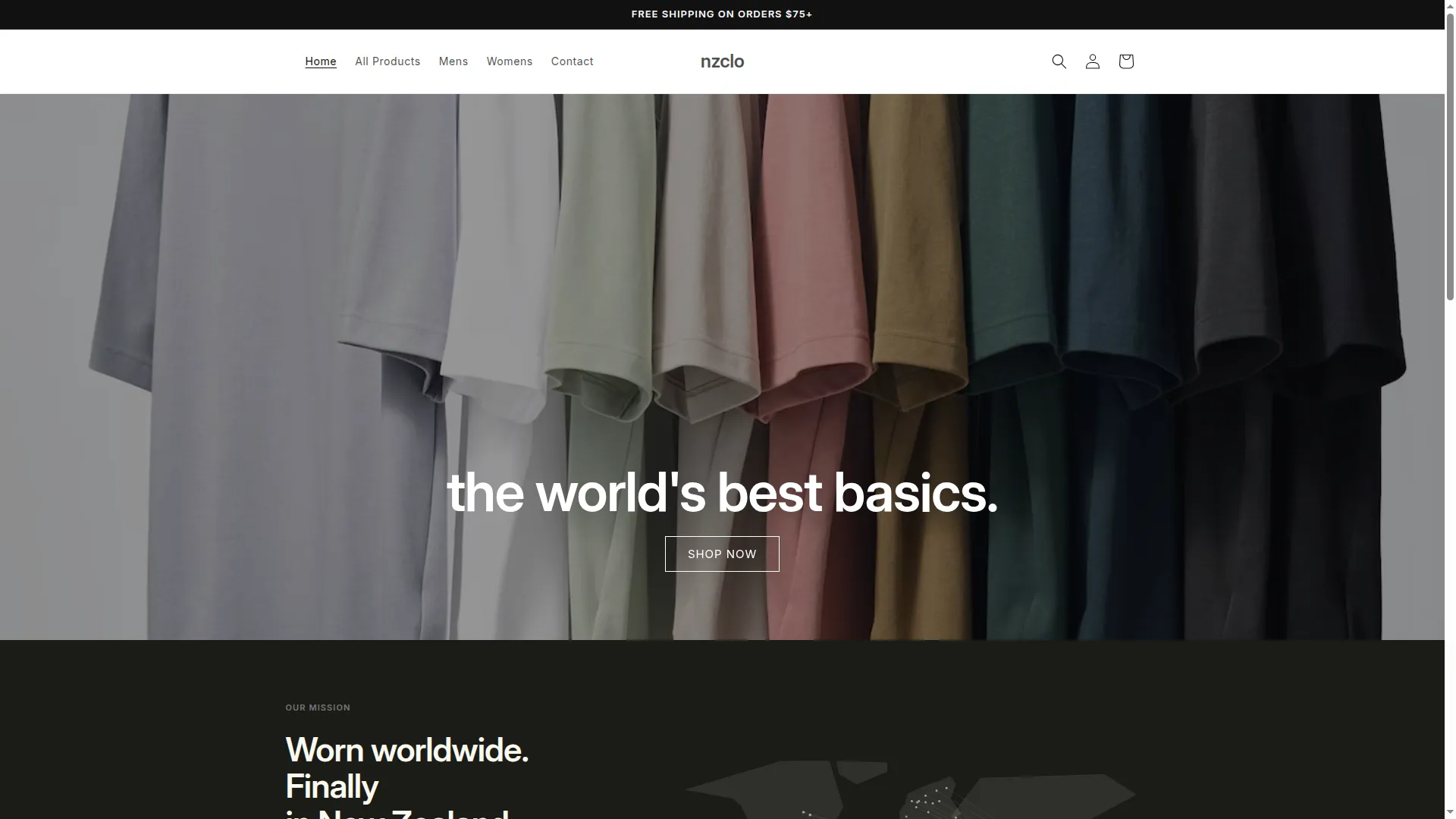
Task: Click the "Worn worldwide." heading line
Action: click(x=406, y=750)
